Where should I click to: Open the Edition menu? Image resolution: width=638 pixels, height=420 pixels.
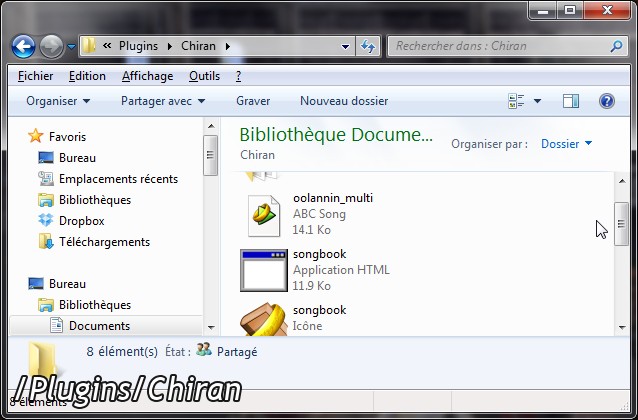87,76
